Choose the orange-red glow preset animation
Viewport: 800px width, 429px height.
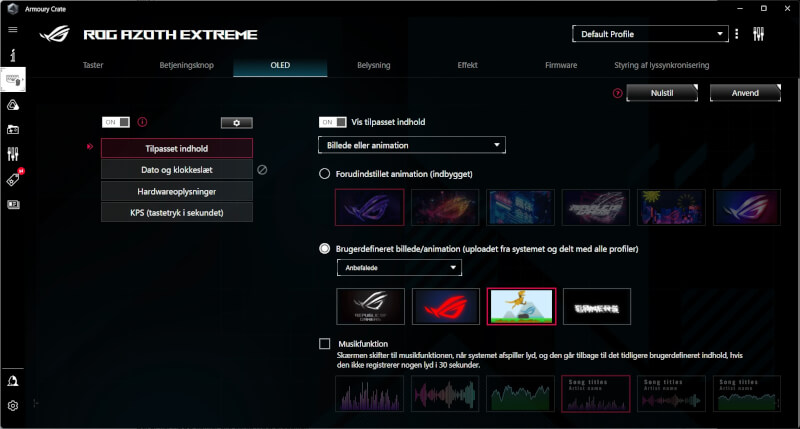click(x=445, y=207)
